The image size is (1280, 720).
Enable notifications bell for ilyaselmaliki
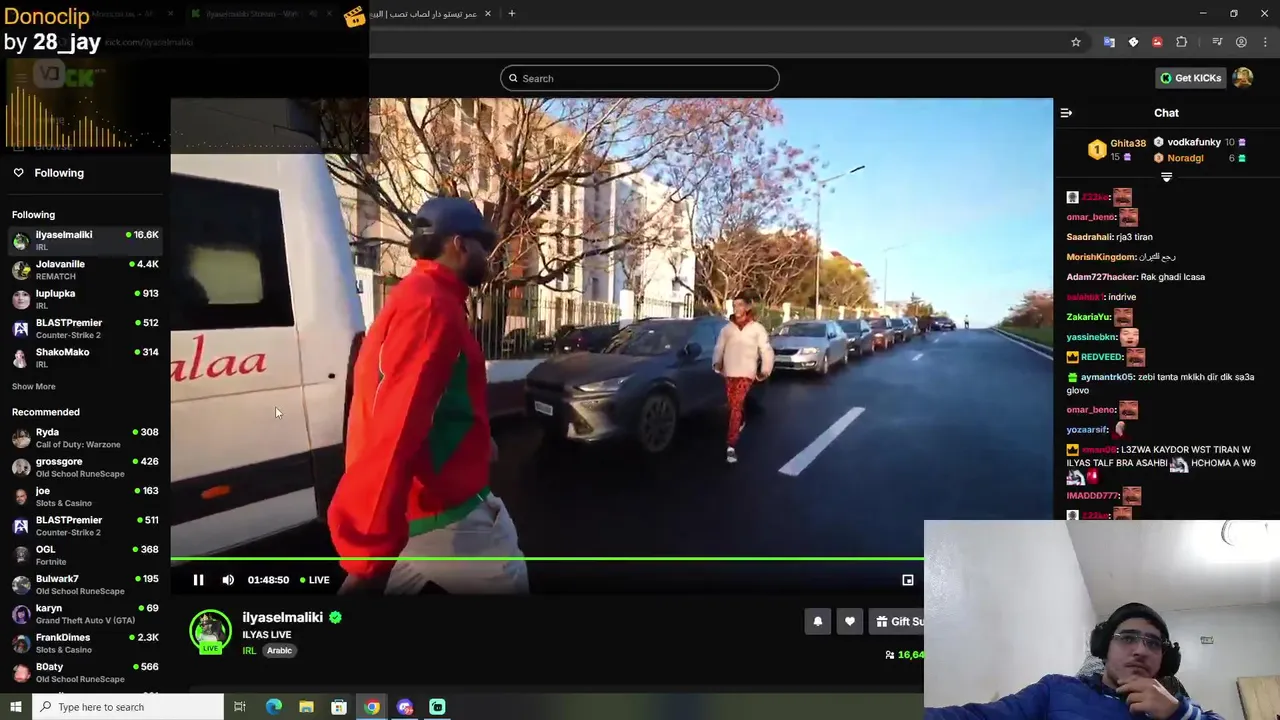coord(817,622)
